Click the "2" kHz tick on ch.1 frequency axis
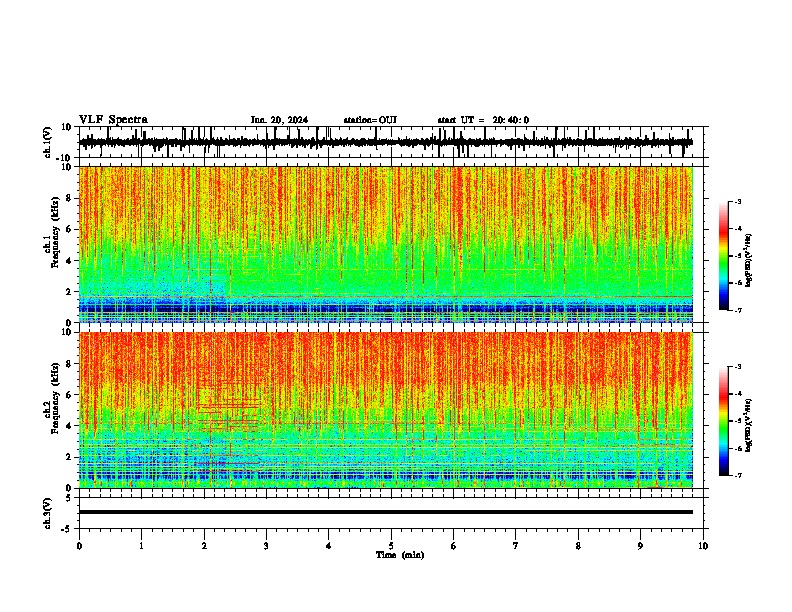Viewport: 792px width, 612px height. coord(69,292)
